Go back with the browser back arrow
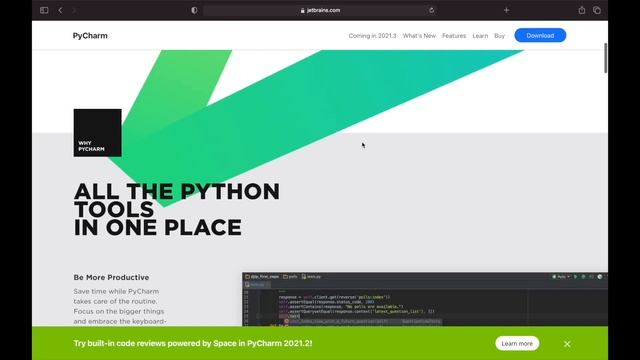 [60, 10]
